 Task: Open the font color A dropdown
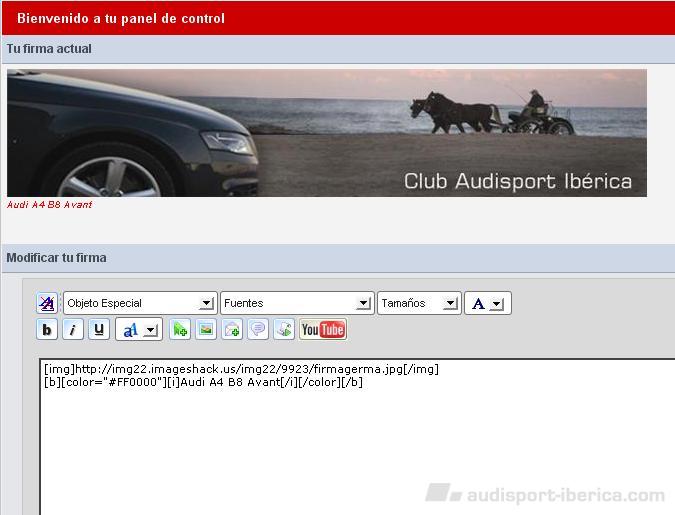click(x=488, y=303)
